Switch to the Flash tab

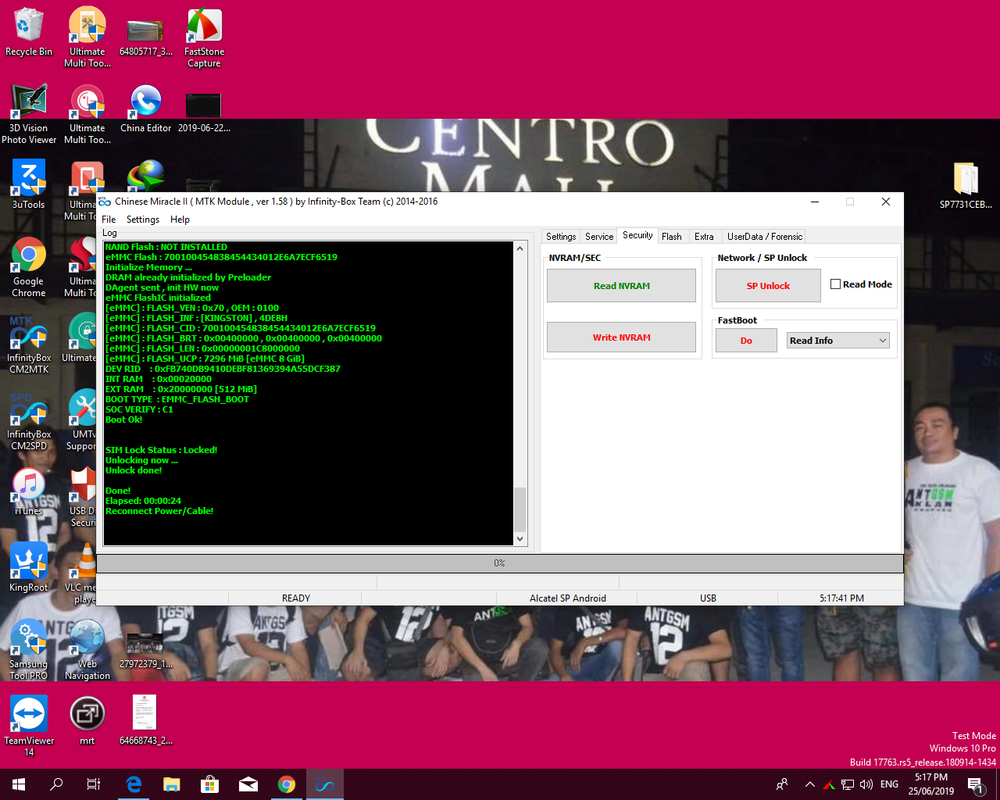click(672, 237)
